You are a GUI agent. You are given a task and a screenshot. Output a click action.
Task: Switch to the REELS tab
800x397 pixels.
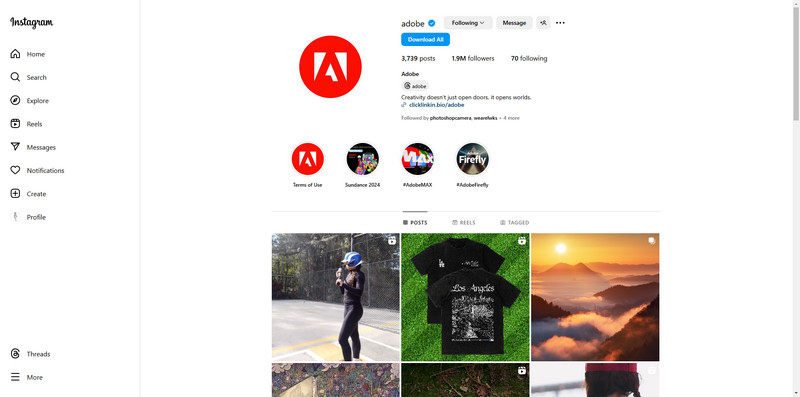[464, 222]
